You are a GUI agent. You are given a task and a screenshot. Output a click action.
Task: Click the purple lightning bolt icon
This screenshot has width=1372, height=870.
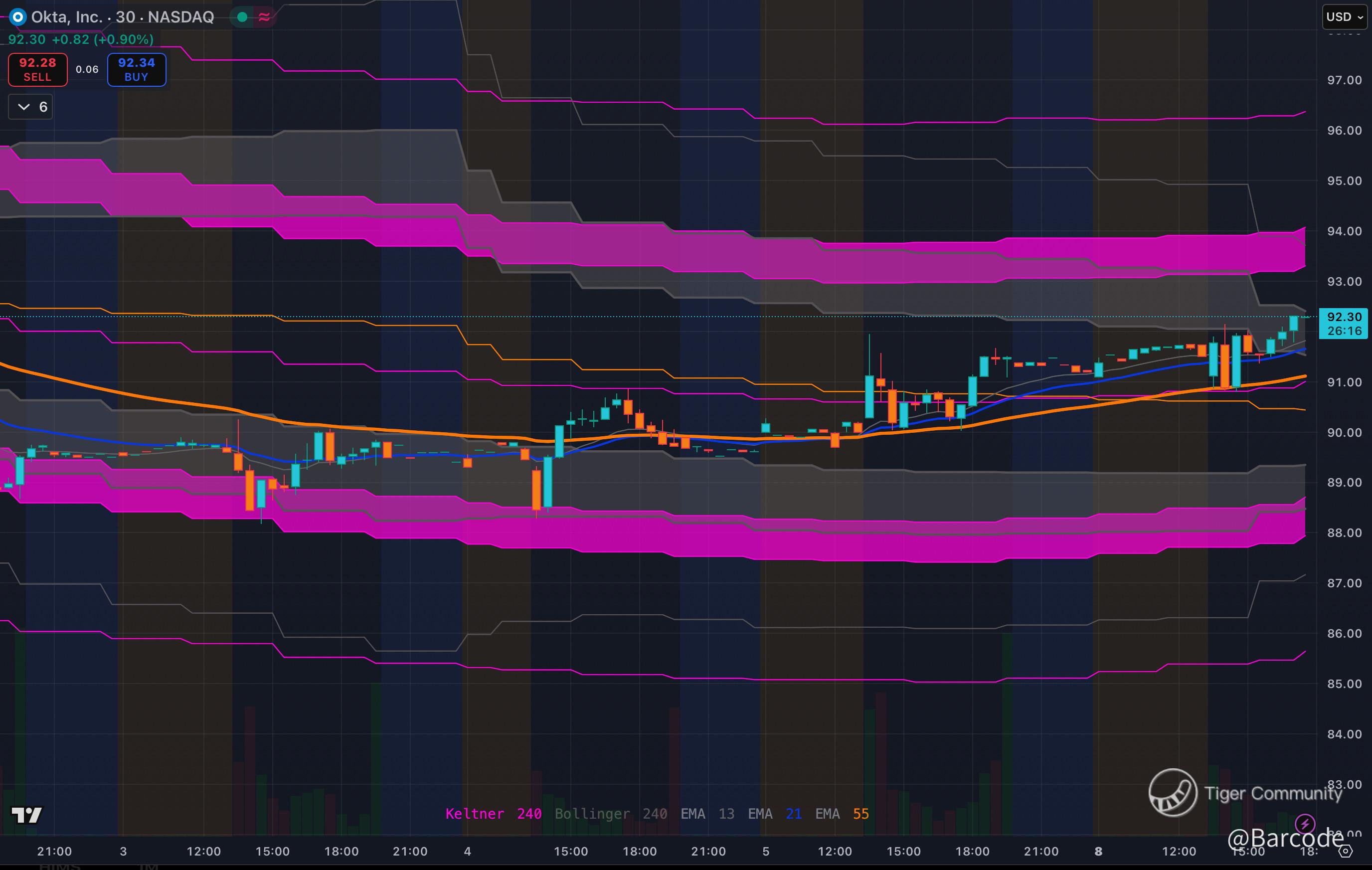tap(1304, 823)
